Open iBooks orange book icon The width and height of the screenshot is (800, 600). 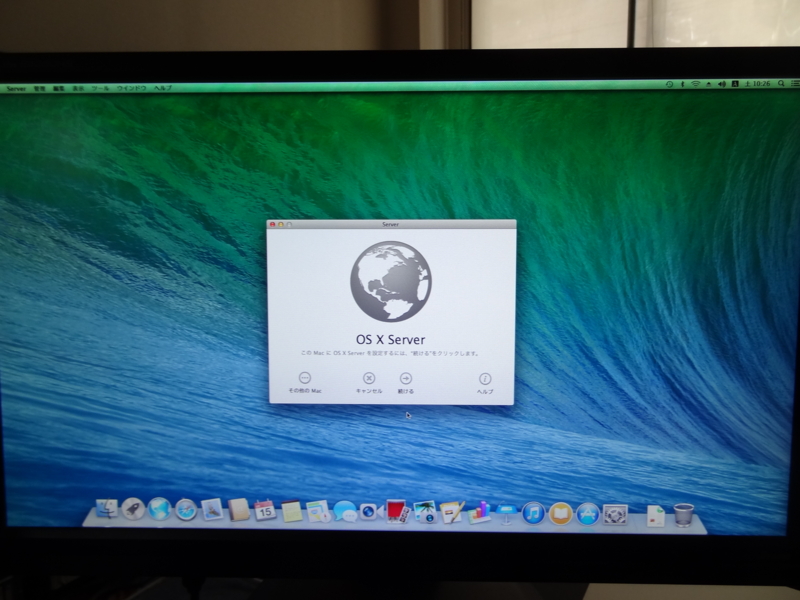(x=560, y=514)
